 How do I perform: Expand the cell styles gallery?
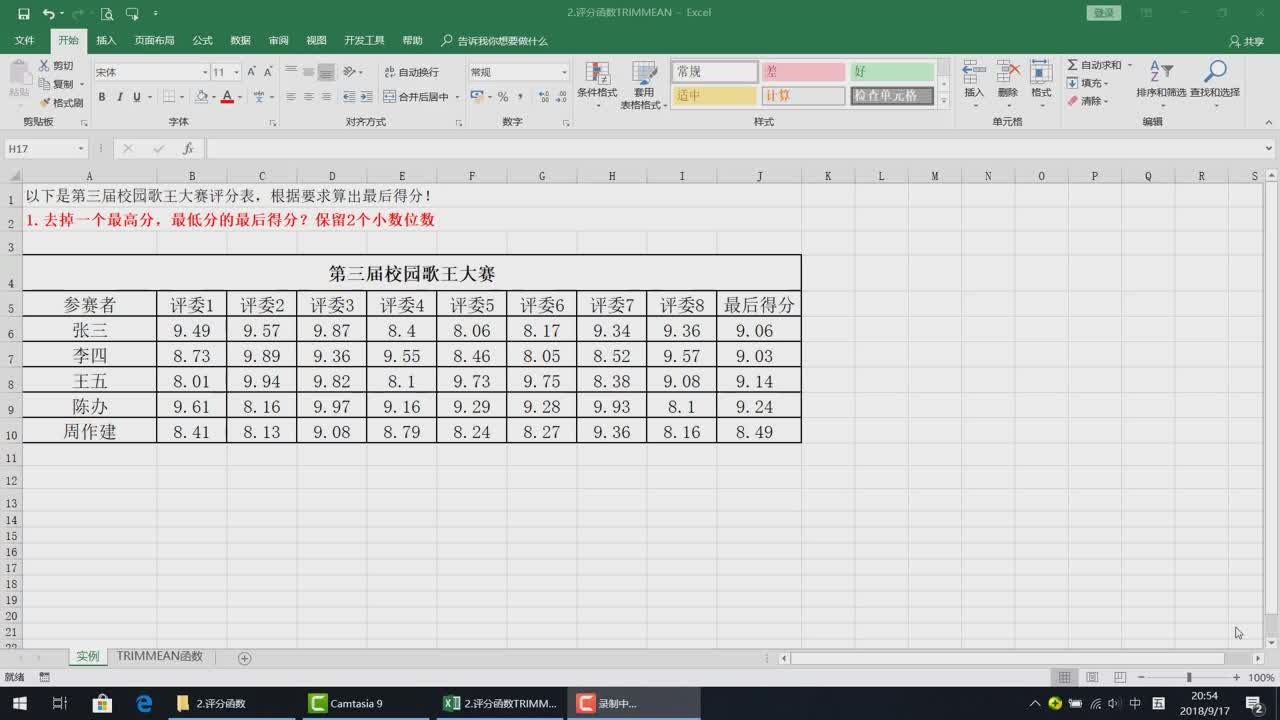click(x=943, y=101)
